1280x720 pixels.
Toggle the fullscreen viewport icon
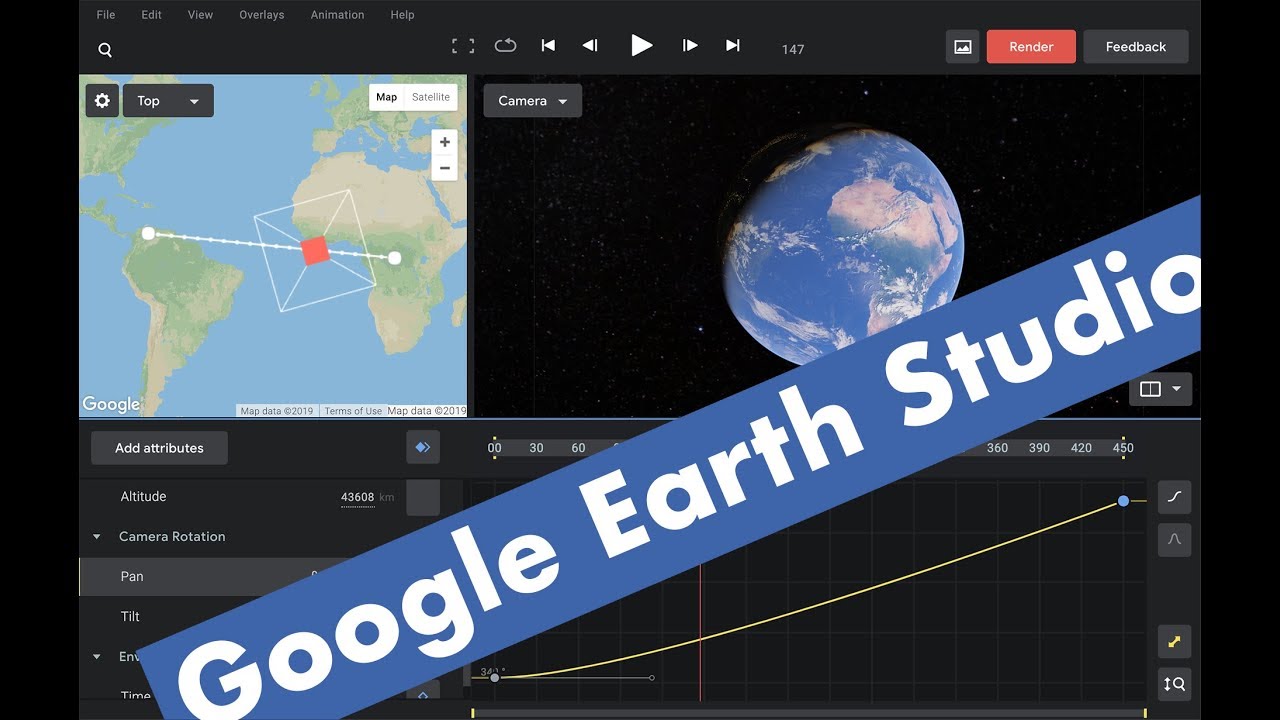click(463, 46)
